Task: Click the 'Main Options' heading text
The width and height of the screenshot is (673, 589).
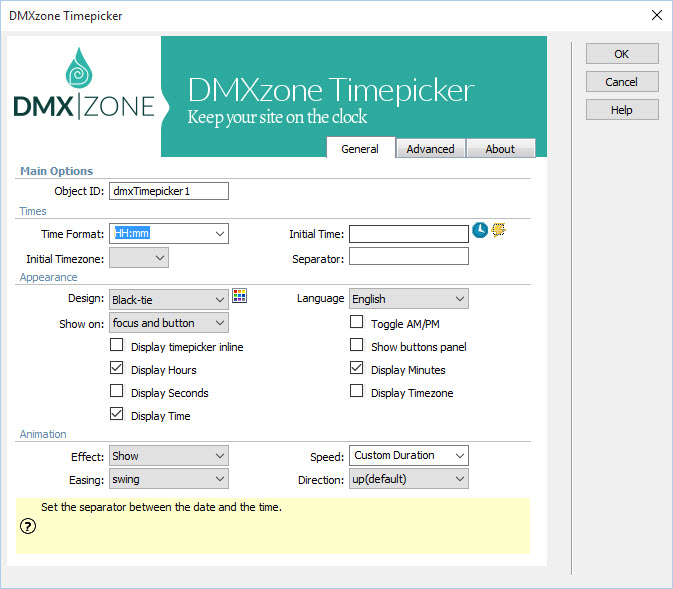Action: (x=57, y=171)
